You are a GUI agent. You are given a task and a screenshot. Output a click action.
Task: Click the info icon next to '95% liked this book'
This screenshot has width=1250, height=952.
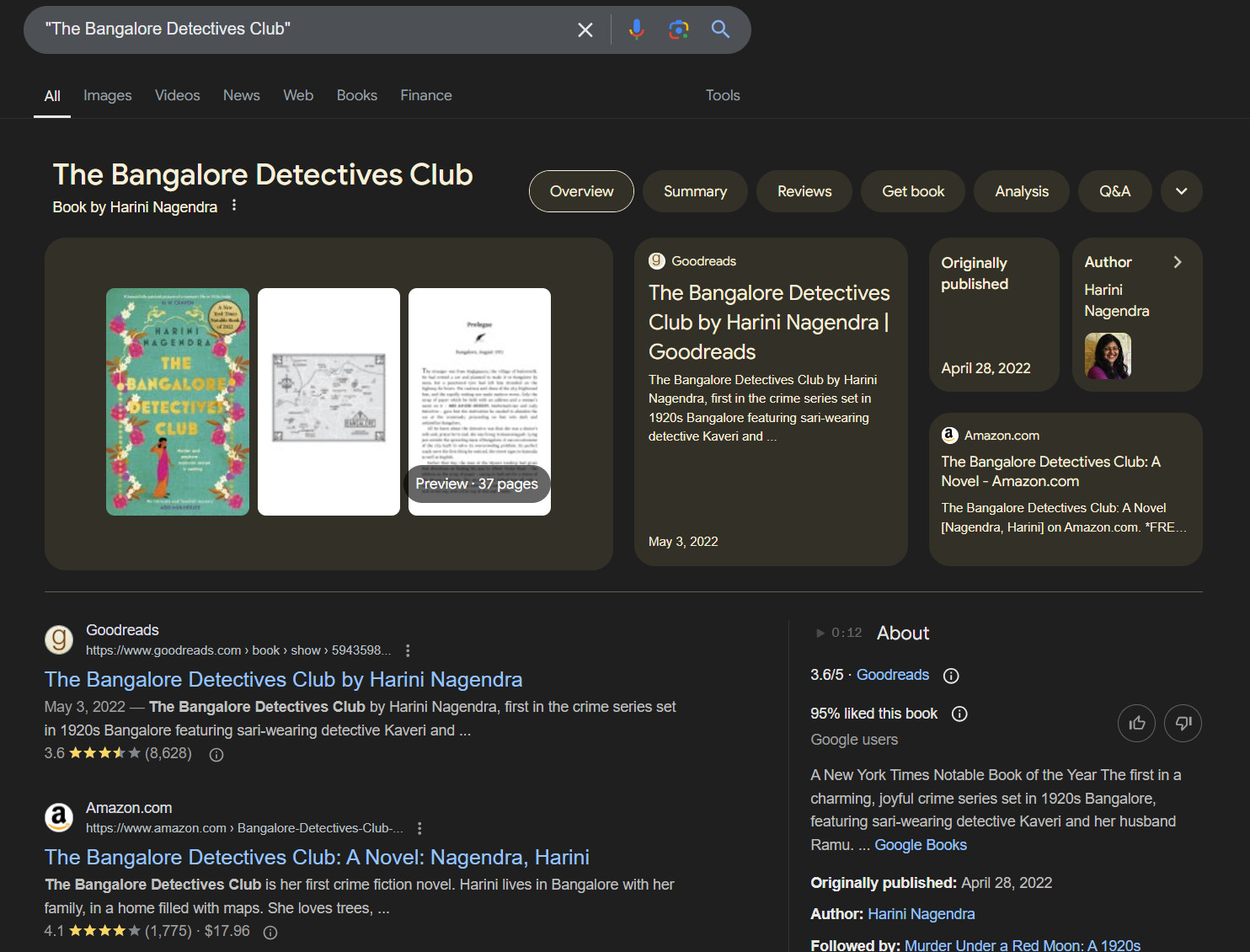pos(959,714)
